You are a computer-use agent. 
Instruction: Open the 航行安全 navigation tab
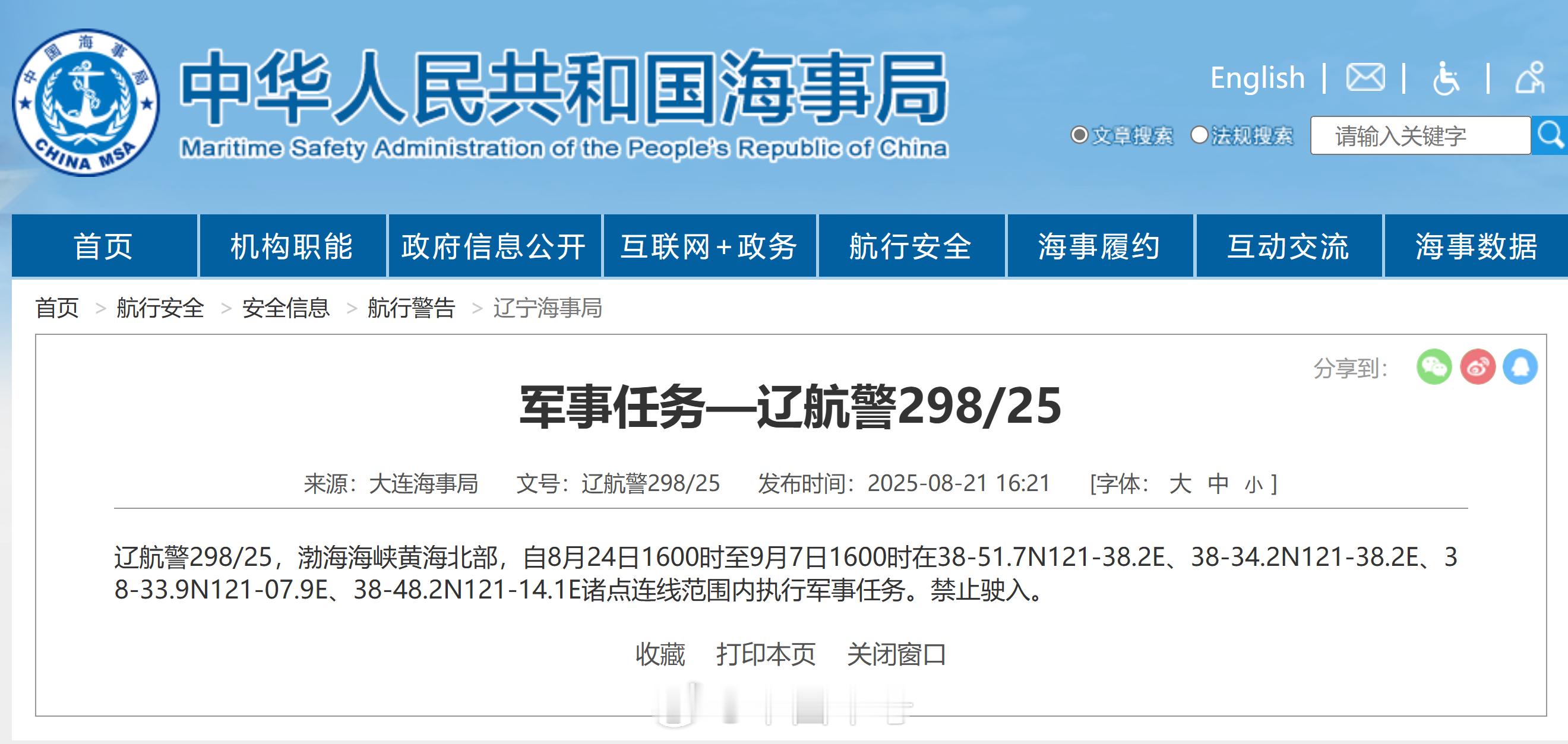pyautogui.click(x=911, y=246)
